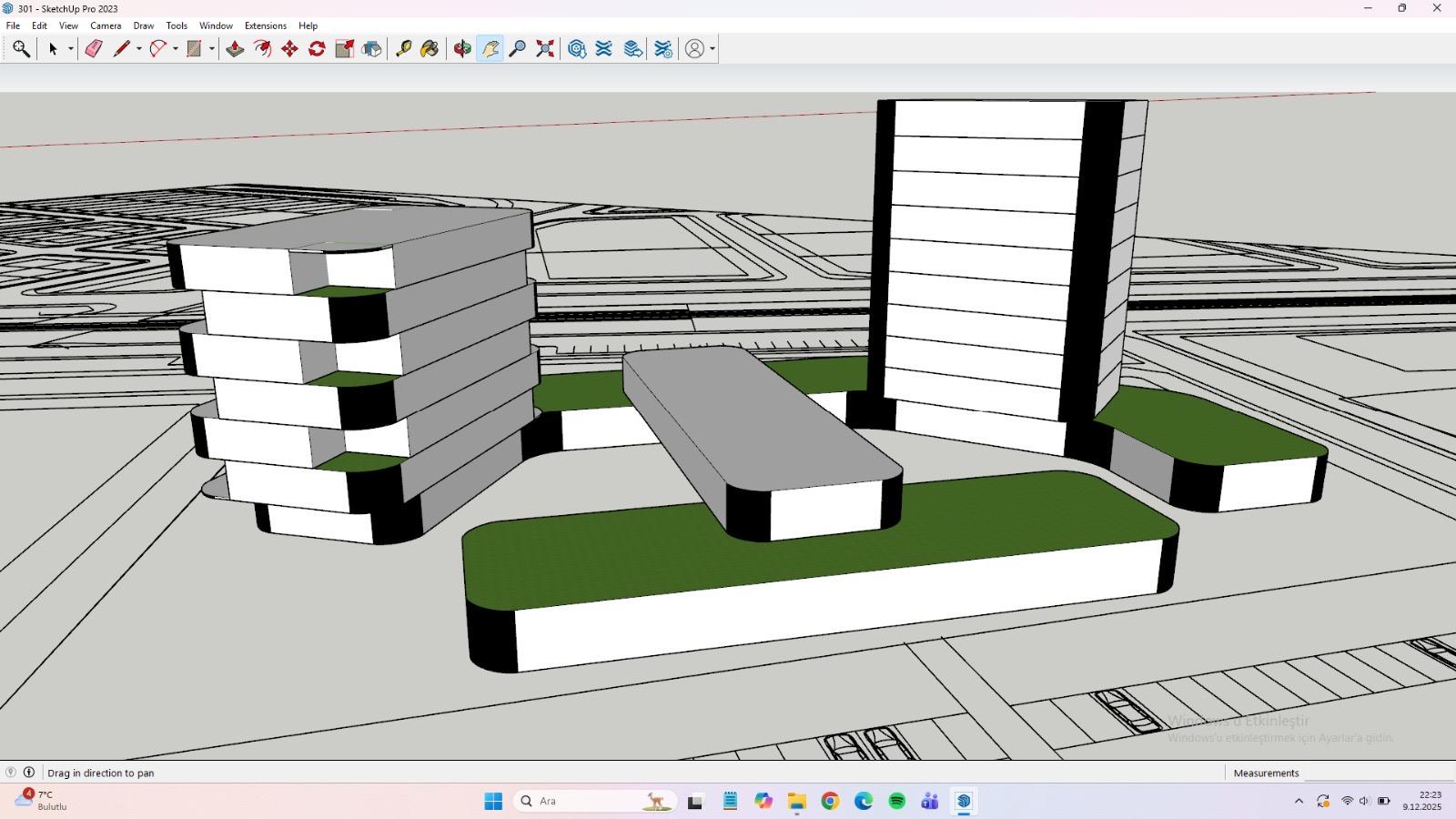
Task: Select the Rotate tool
Action: pos(317,49)
